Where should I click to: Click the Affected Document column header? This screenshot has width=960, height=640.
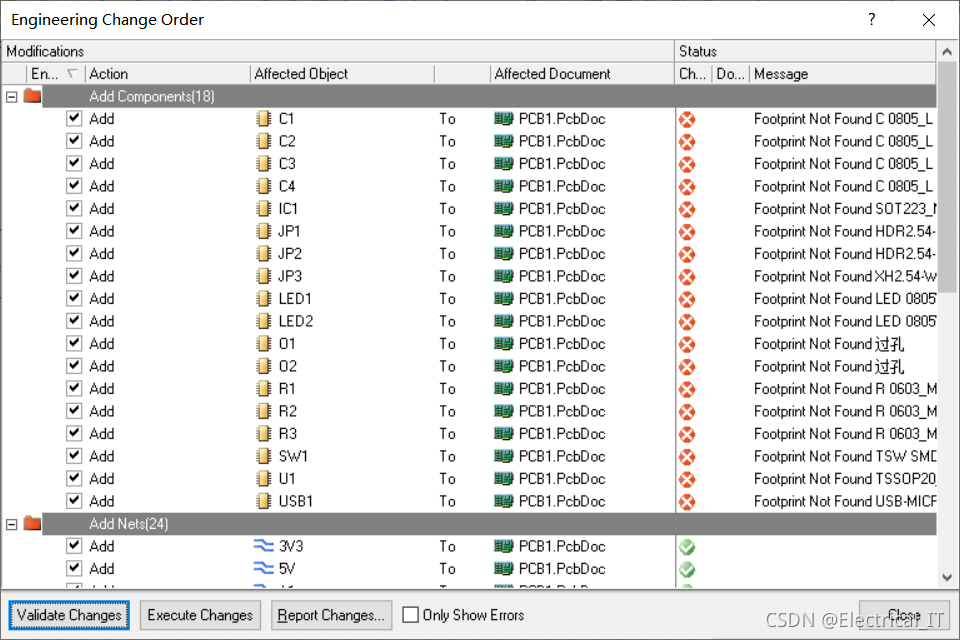[x=582, y=73]
